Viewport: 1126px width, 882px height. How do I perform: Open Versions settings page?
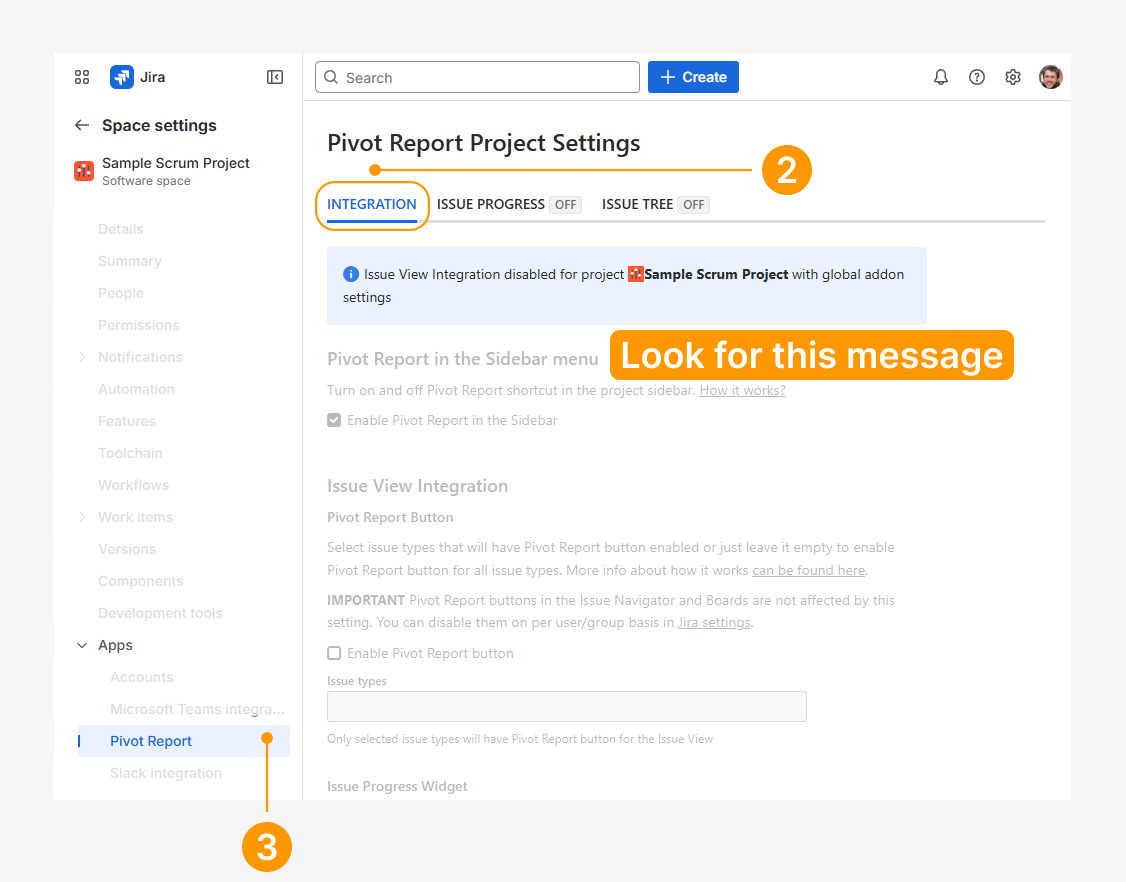[x=127, y=549]
